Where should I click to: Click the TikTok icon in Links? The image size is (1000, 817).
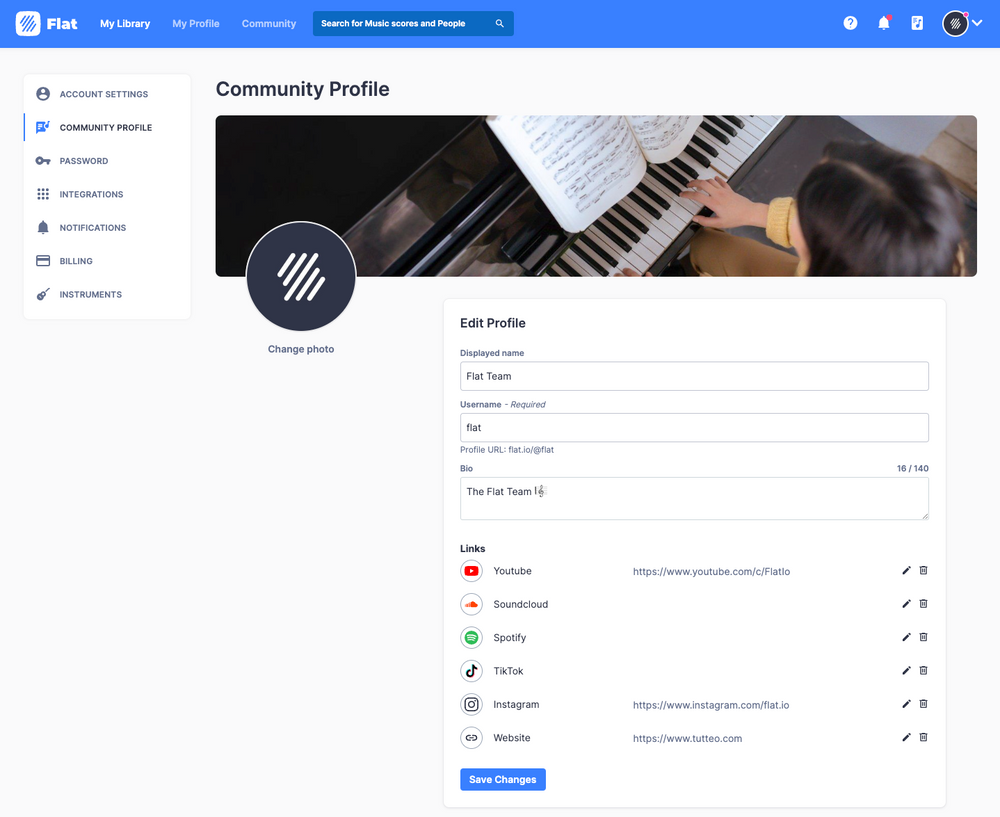pos(471,670)
